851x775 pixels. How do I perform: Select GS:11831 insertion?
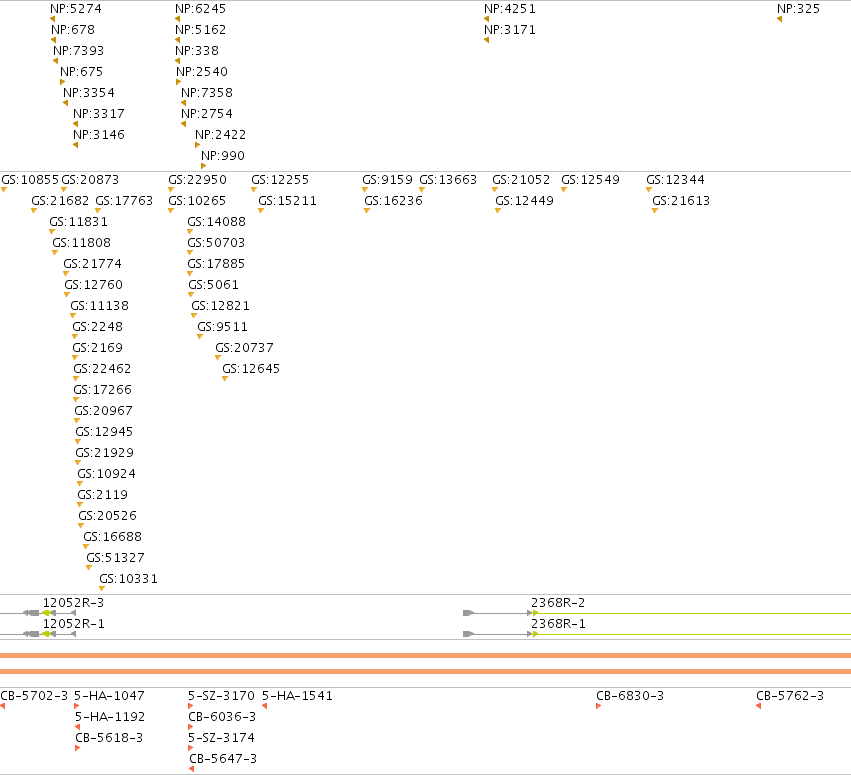click(x=78, y=222)
